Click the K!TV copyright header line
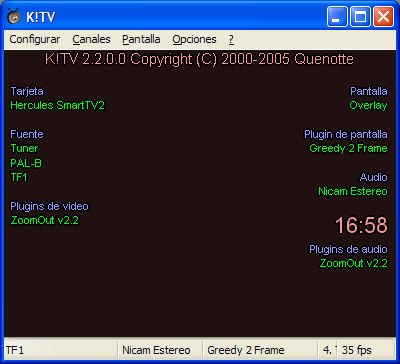Image resolution: width=400 pixels, height=364 pixels. [x=199, y=60]
